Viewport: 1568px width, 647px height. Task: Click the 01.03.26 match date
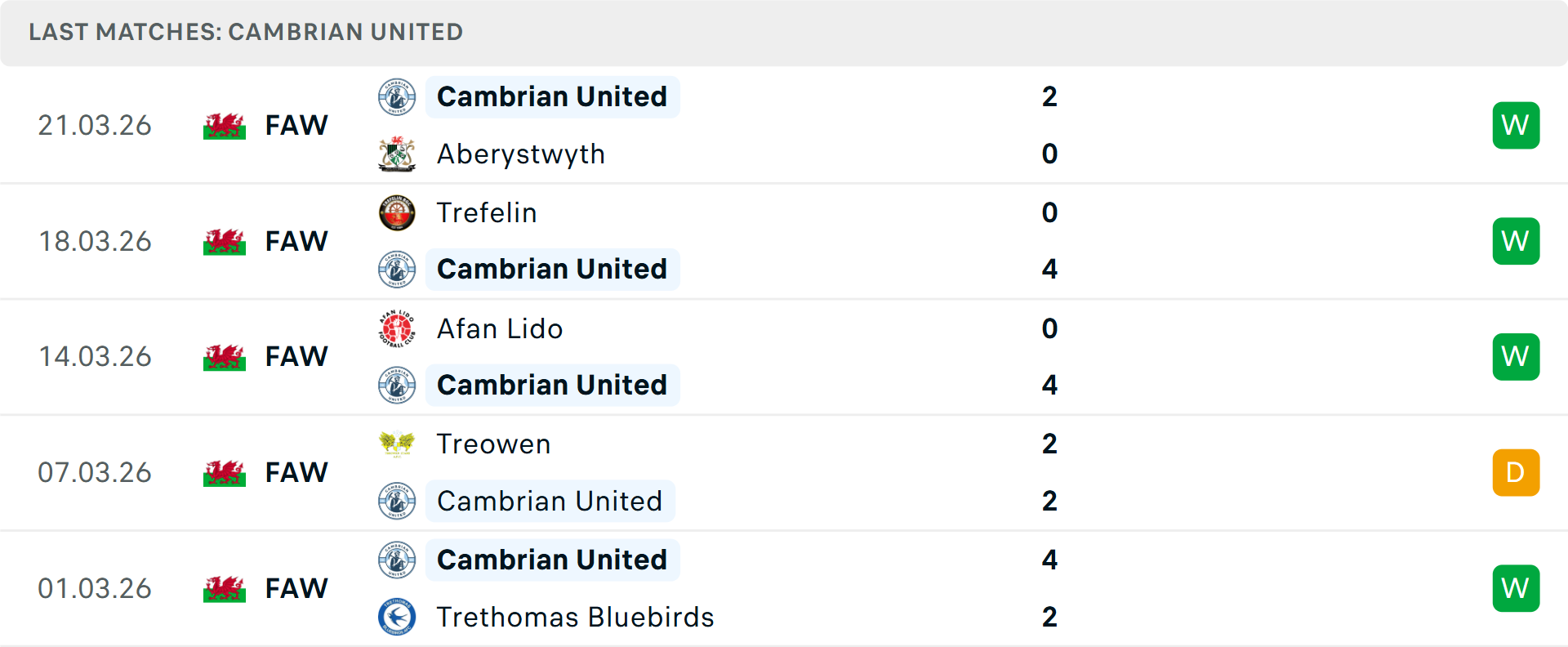[95, 589]
